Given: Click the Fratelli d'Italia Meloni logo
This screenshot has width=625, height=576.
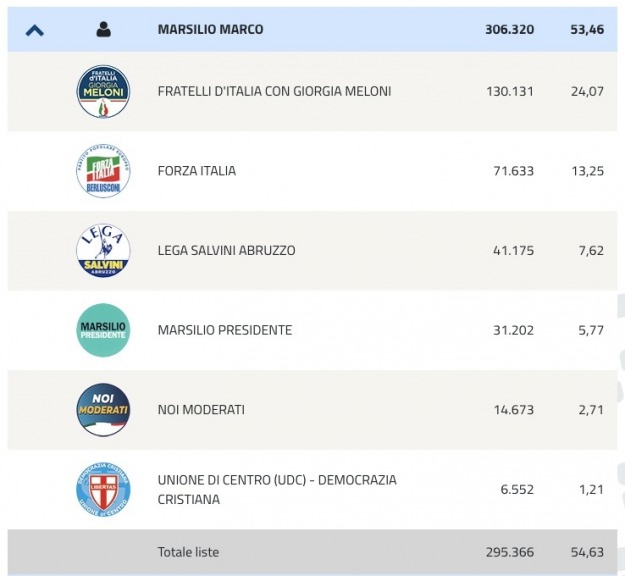Looking at the screenshot, I should coord(103,91).
